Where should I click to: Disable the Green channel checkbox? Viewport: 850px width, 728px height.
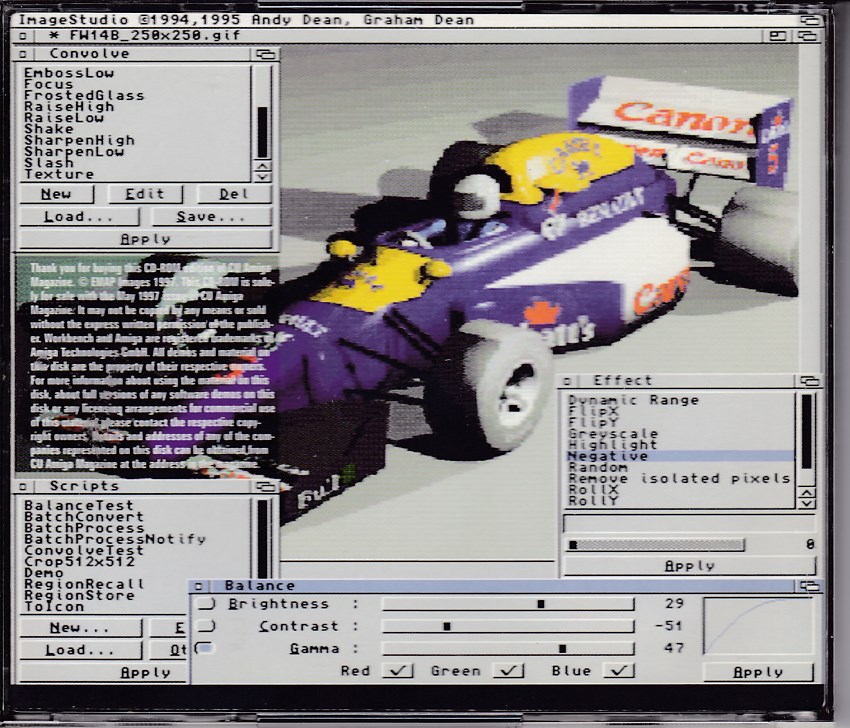tap(509, 671)
